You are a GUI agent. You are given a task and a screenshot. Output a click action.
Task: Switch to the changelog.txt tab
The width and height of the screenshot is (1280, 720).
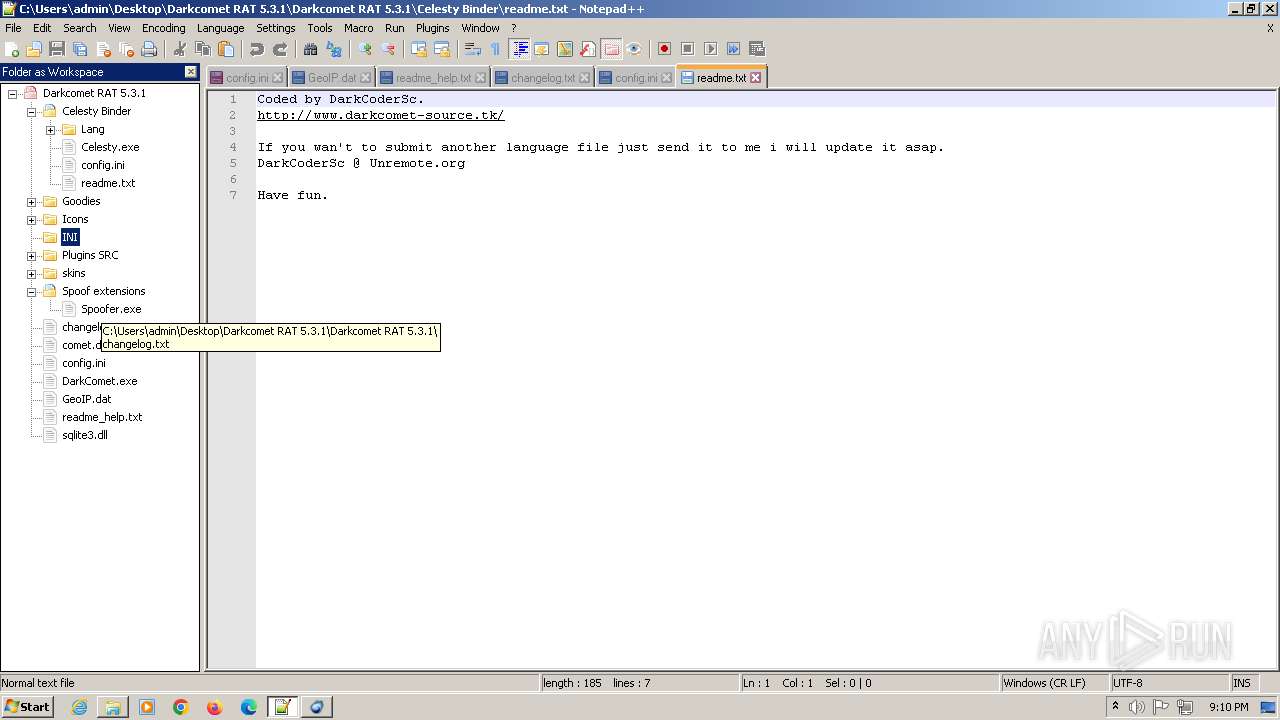click(x=542, y=78)
